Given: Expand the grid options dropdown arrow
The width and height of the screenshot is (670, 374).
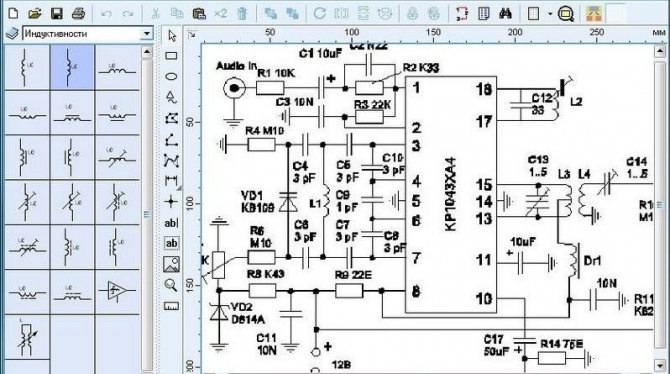Looking at the screenshot, I should click(550, 14).
